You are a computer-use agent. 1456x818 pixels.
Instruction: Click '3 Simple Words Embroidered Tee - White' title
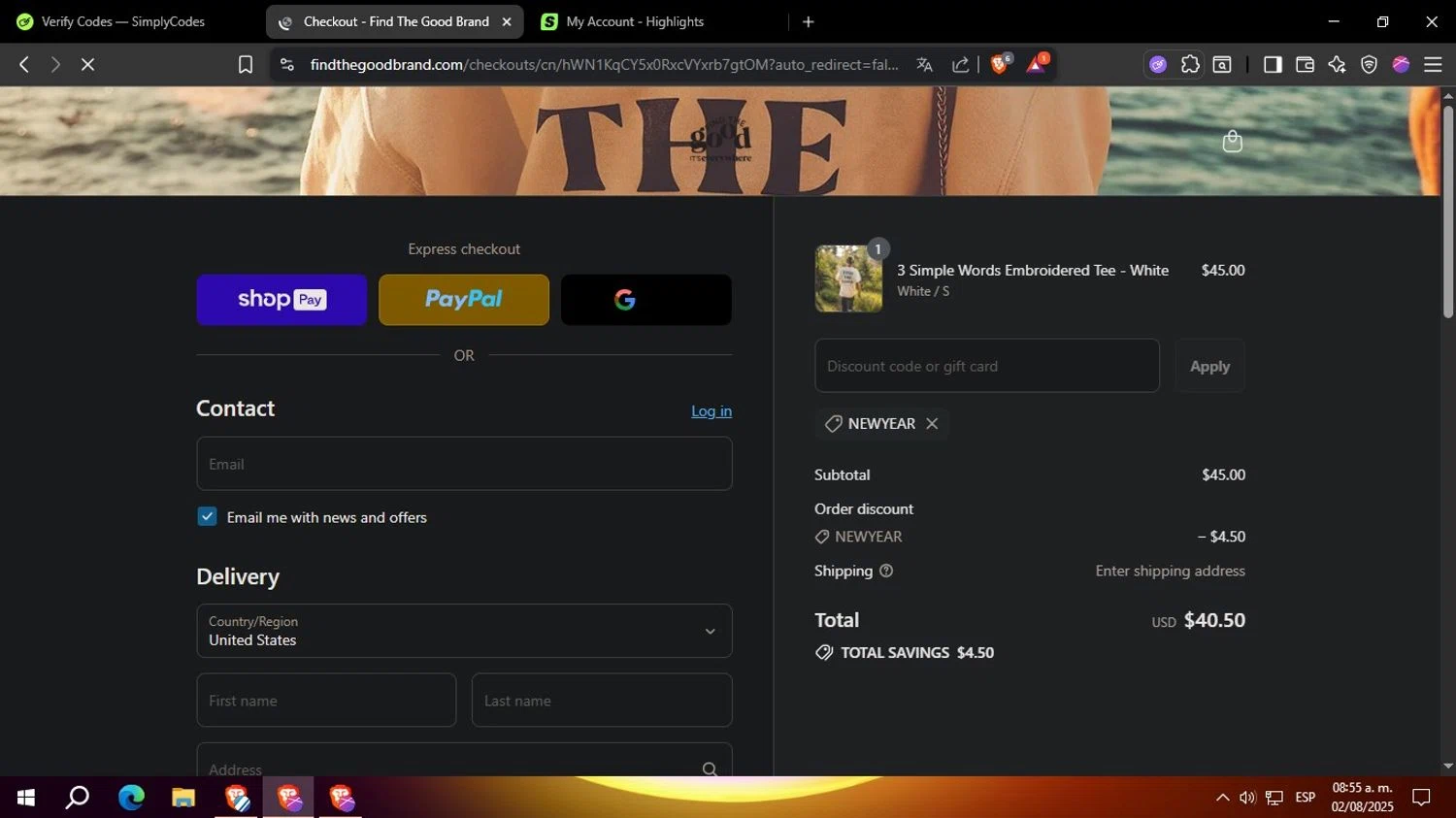[x=1033, y=270]
